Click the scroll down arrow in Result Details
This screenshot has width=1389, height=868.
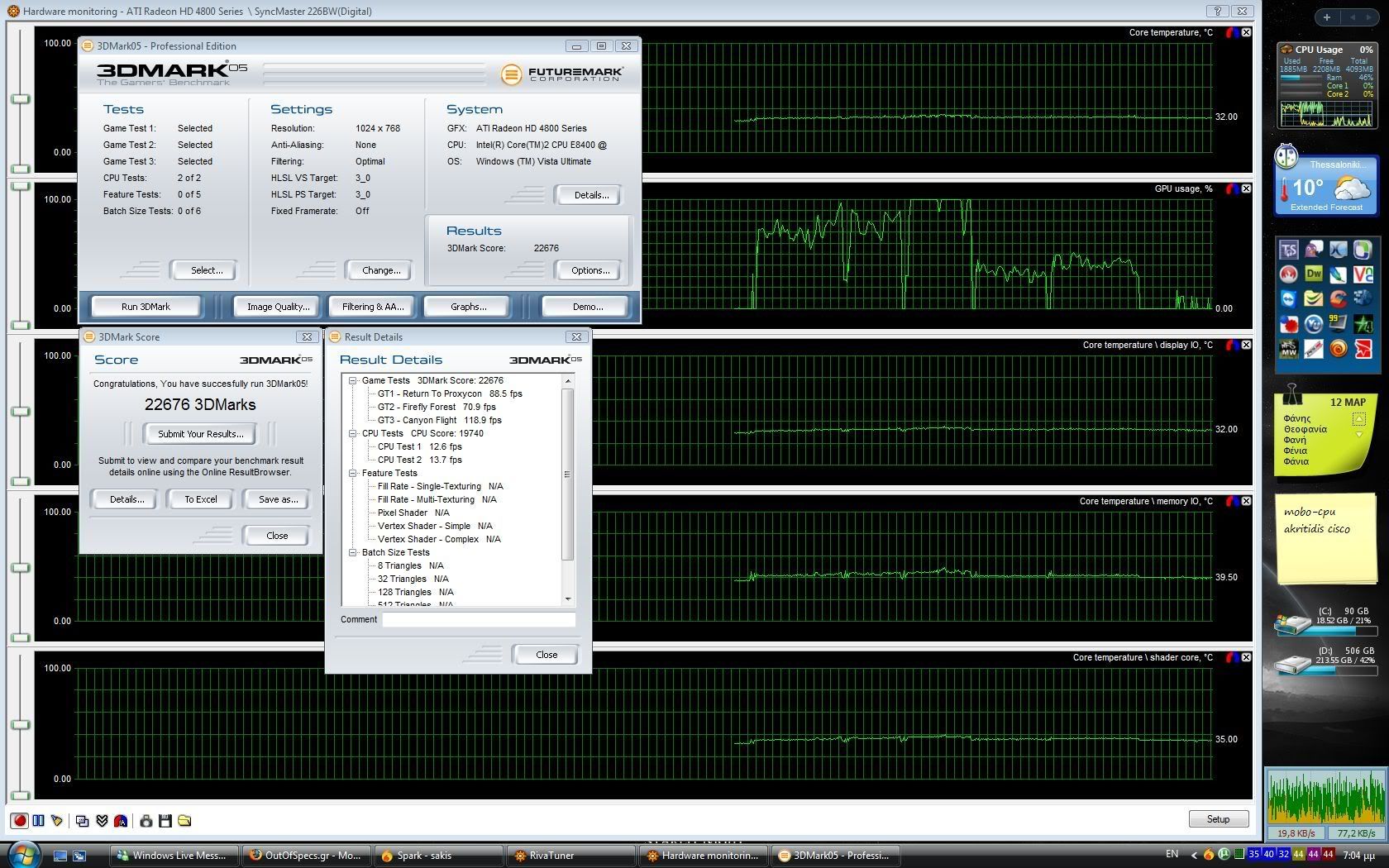568,599
